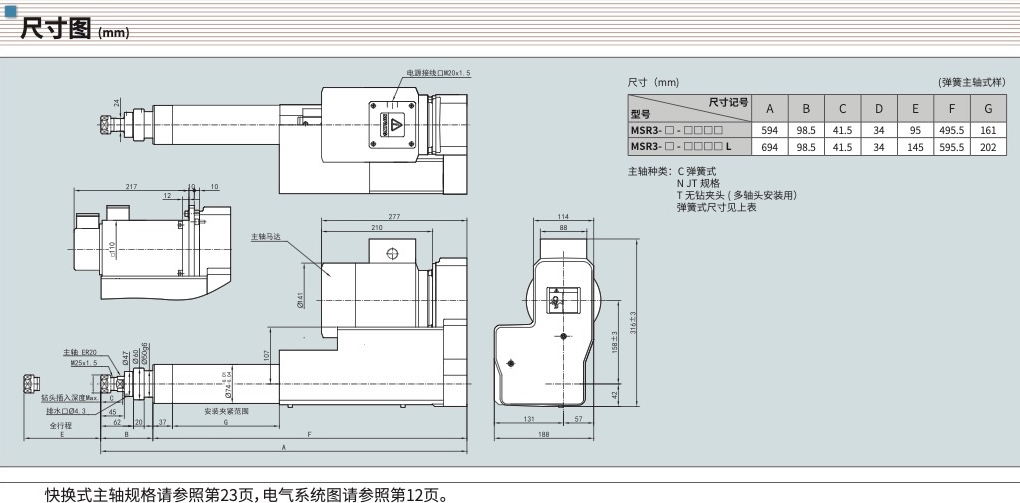Screen dimensions: 1020x503
Task: Click the 主轴 ER20 label
Action: click(80, 352)
